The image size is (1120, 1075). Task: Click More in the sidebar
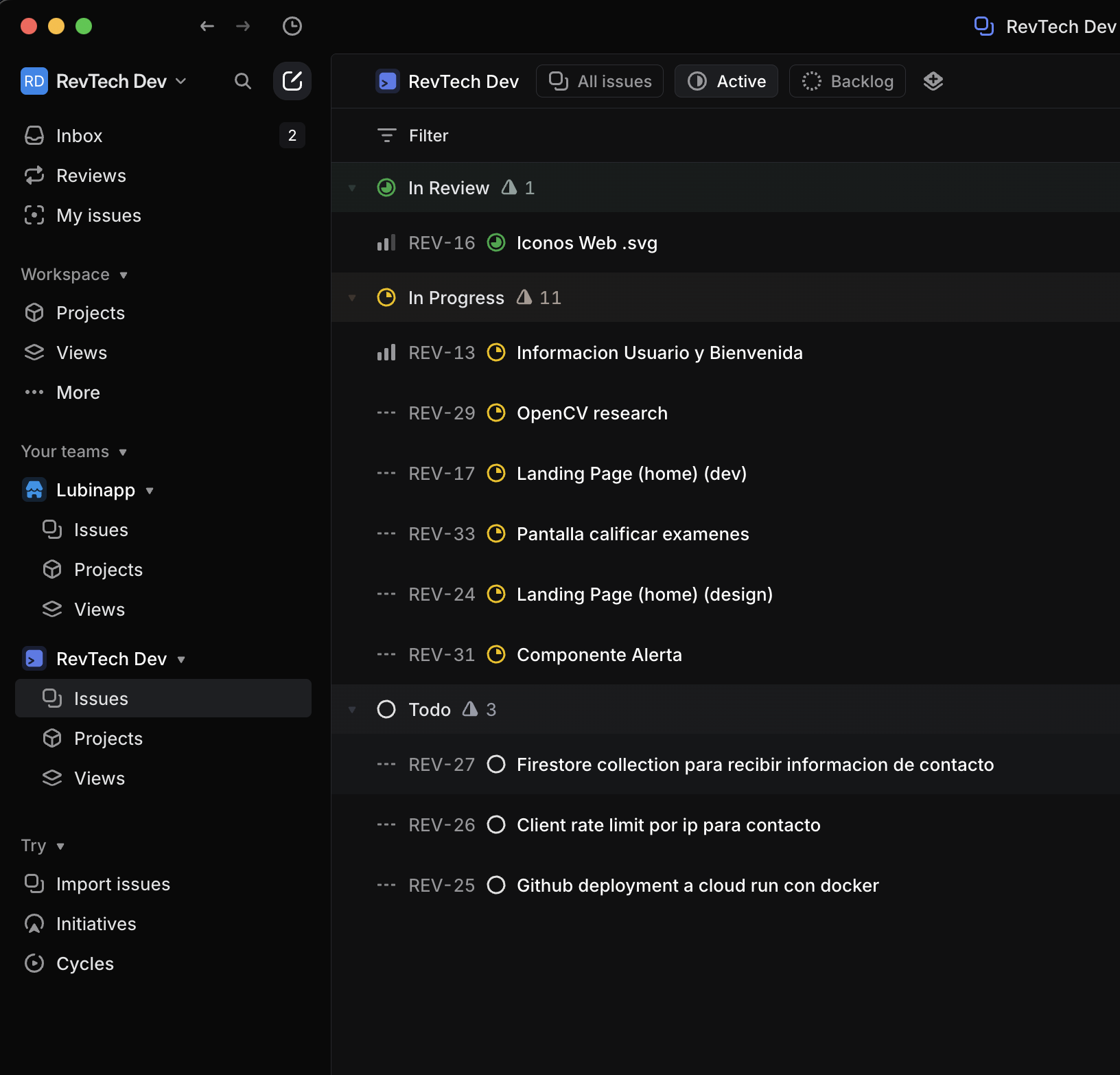click(163, 393)
